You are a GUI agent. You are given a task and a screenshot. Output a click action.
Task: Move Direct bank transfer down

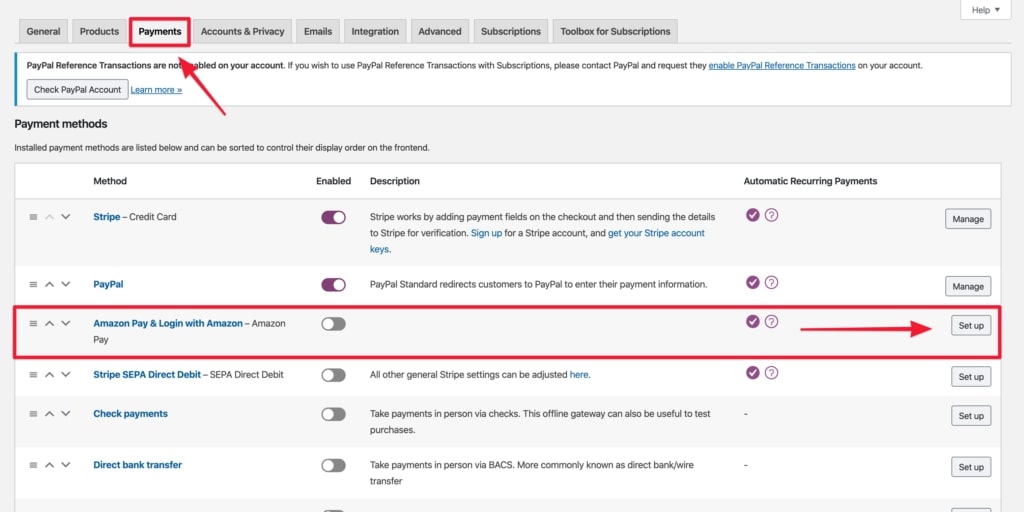(65, 465)
